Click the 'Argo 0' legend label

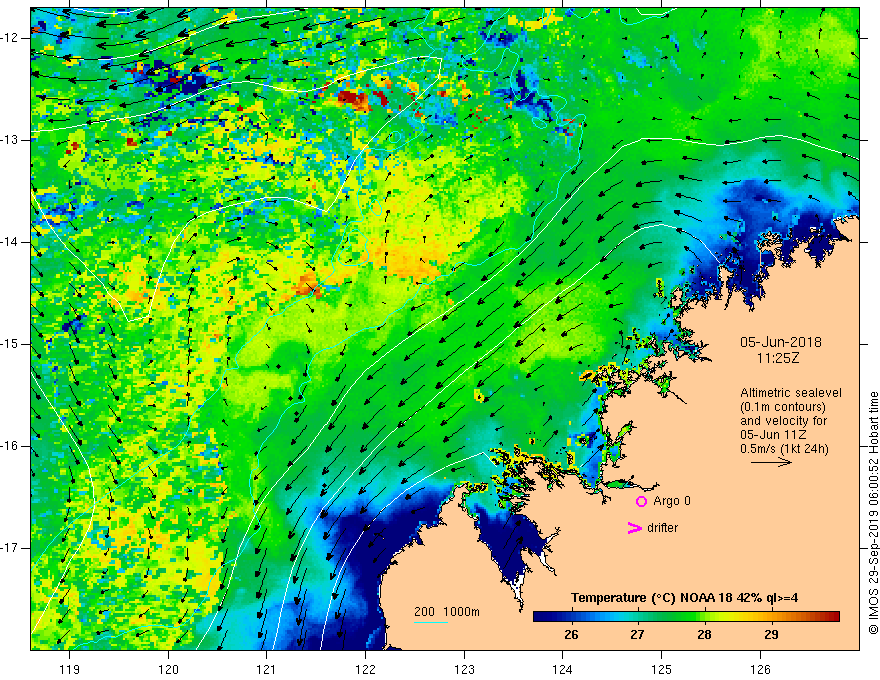coord(672,501)
